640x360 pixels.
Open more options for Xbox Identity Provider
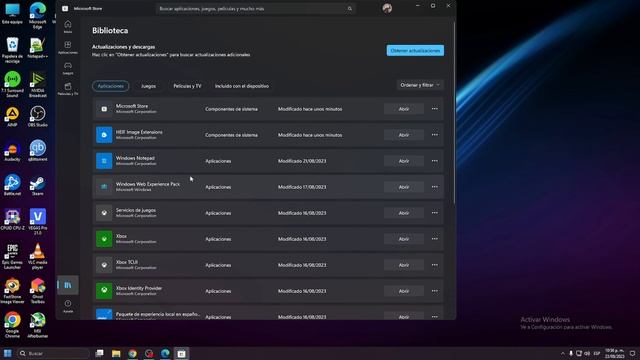pyautogui.click(x=435, y=291)
